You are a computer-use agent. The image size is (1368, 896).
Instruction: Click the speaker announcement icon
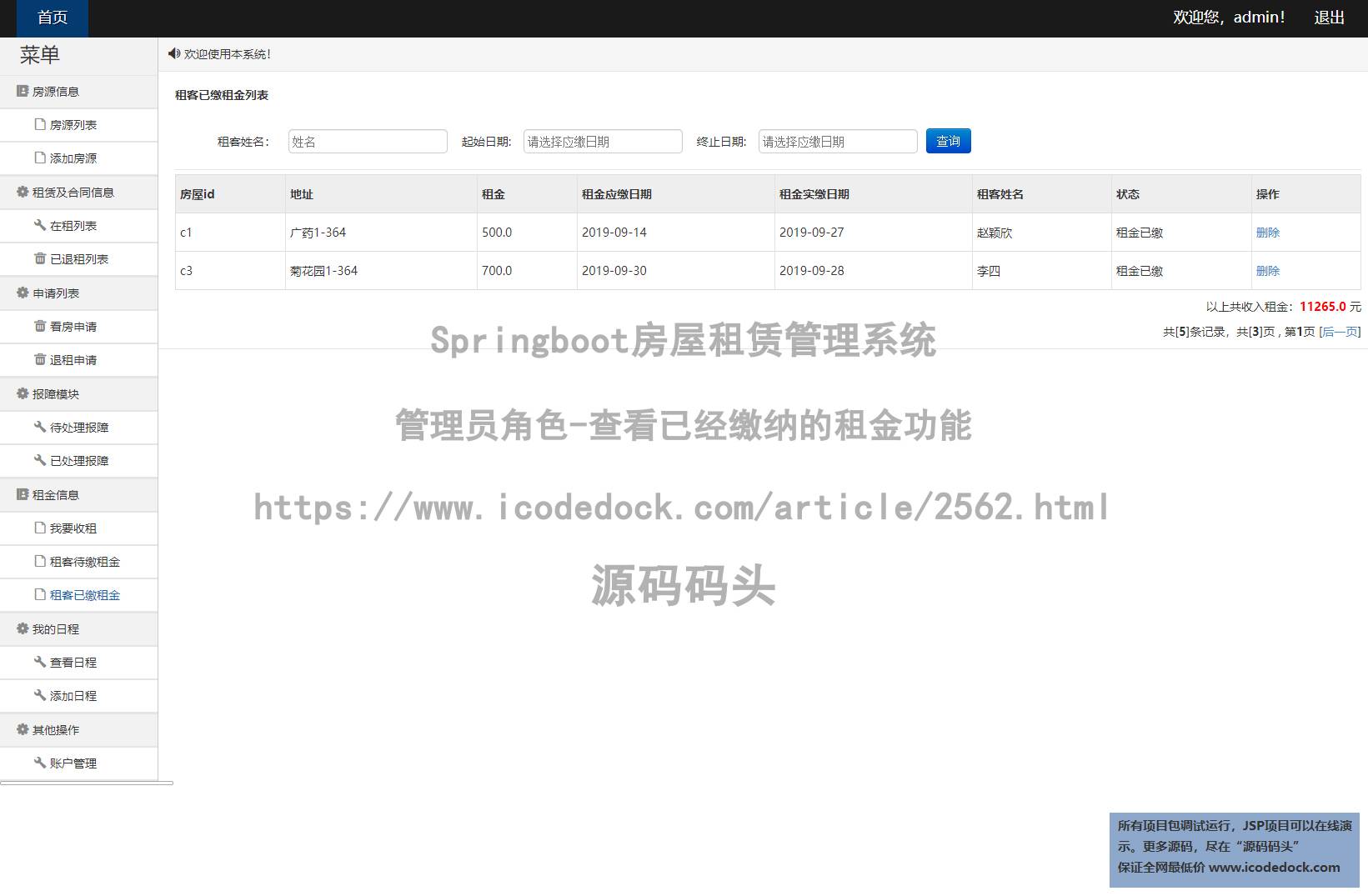174,53
